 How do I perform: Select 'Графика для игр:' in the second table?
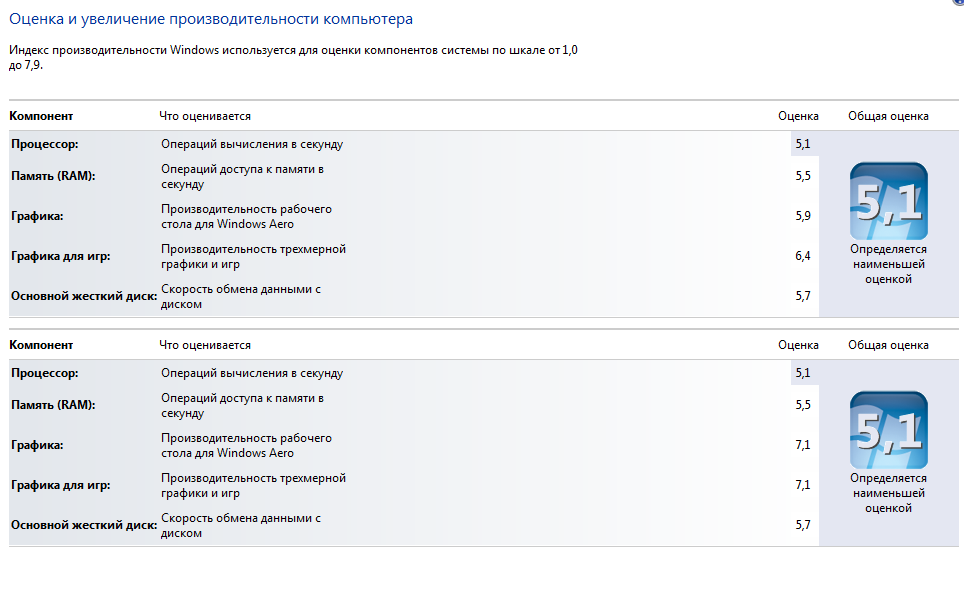(61, 485)
